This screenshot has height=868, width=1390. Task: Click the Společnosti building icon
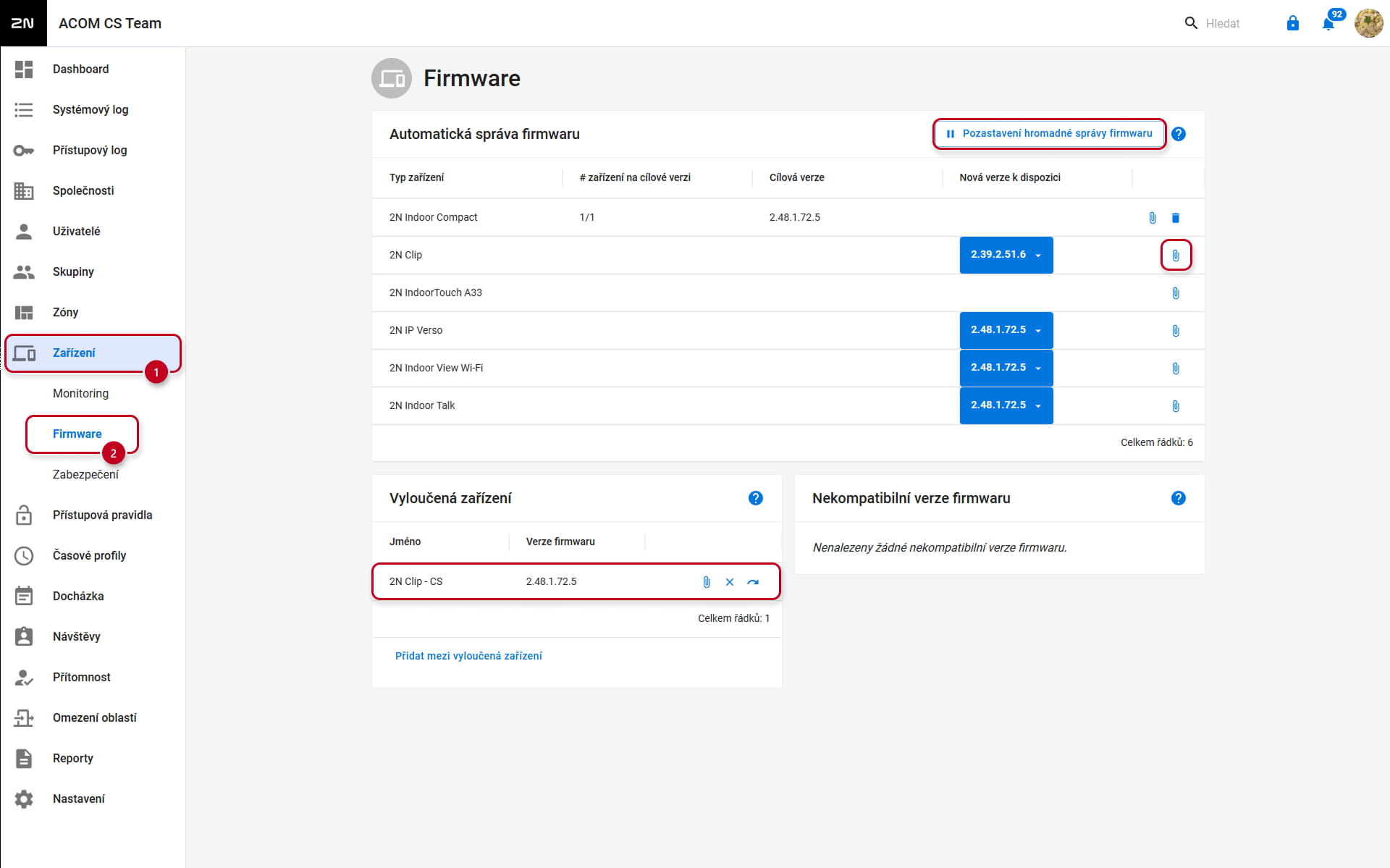24,191
